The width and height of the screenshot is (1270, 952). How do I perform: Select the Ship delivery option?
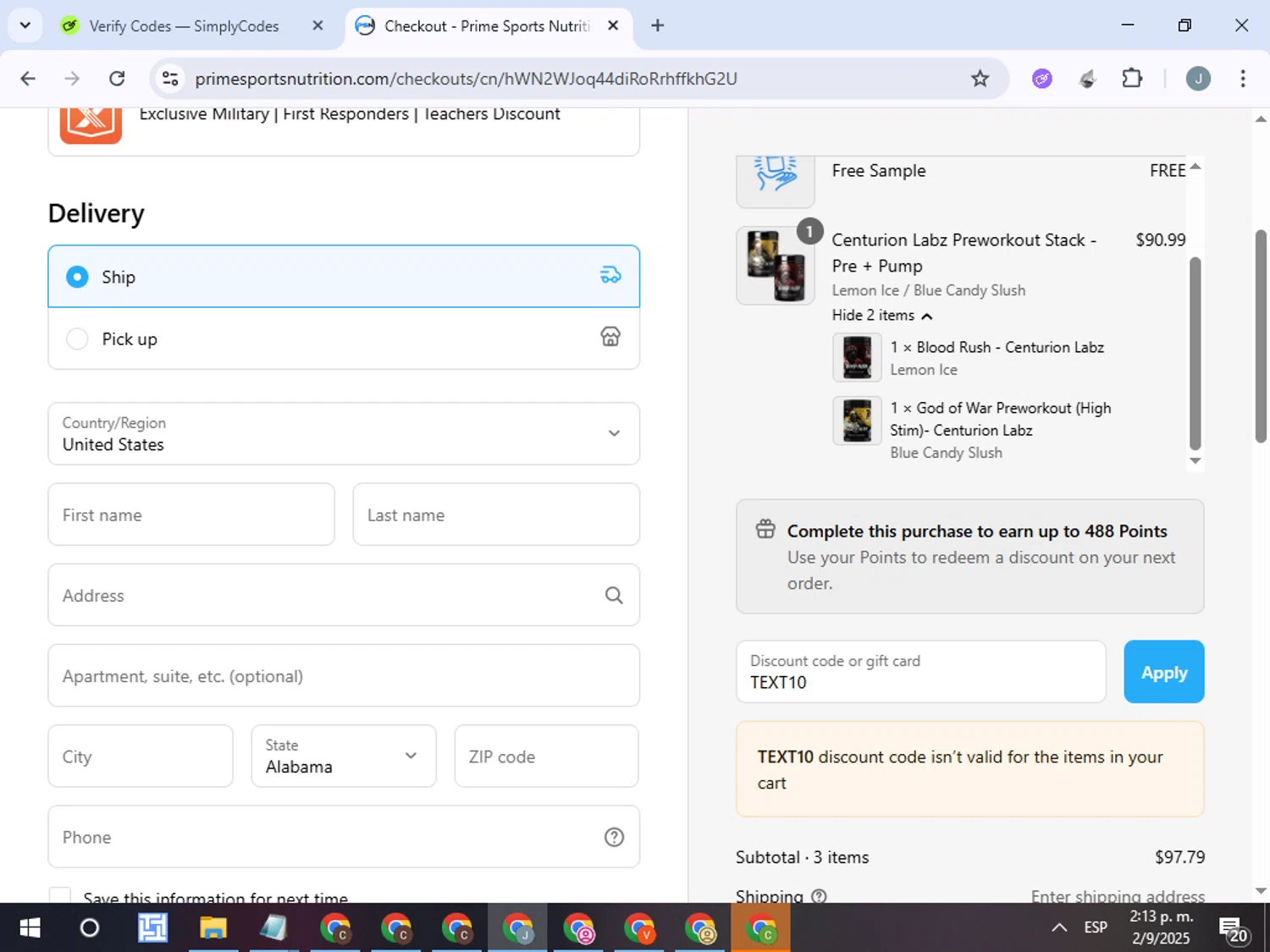(344, 277)
